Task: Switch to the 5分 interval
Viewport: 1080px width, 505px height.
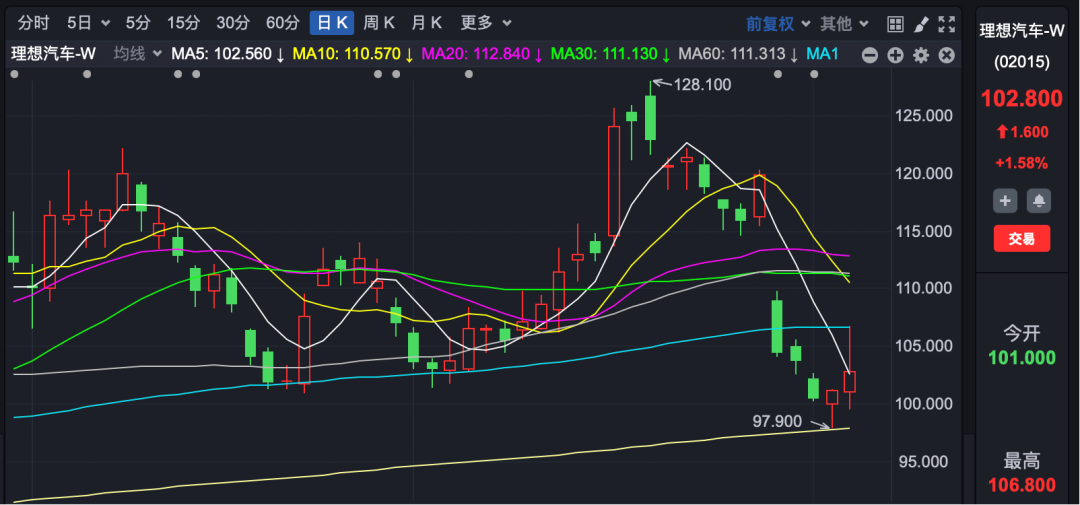Action: coord(138,23)
